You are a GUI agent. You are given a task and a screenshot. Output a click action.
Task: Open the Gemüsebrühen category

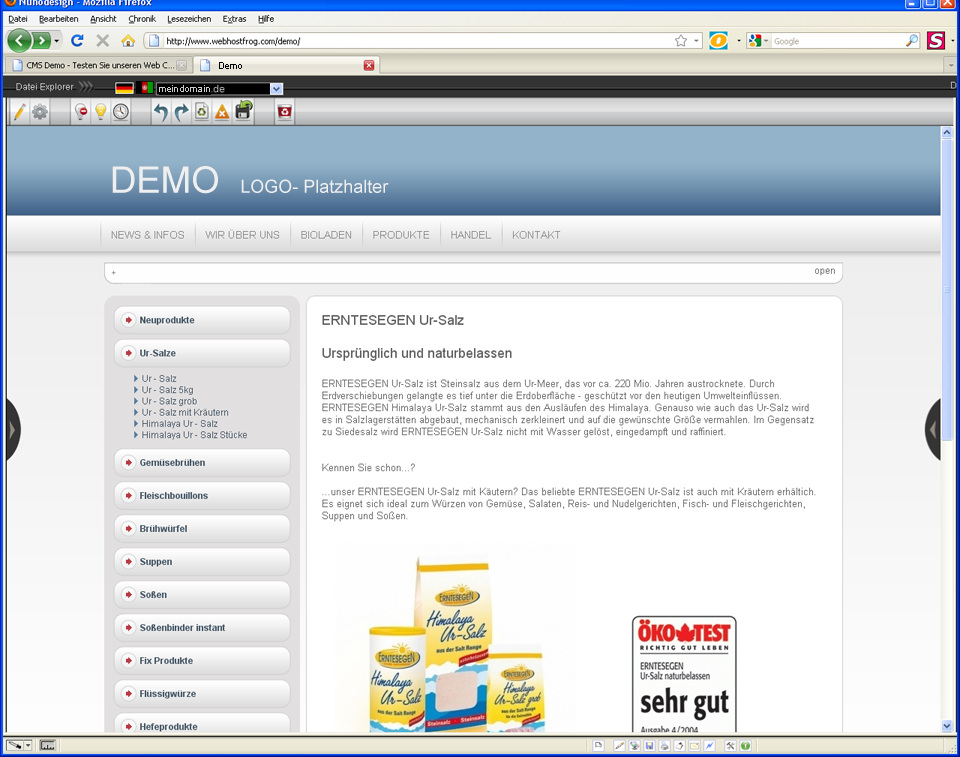click(202, 463)
